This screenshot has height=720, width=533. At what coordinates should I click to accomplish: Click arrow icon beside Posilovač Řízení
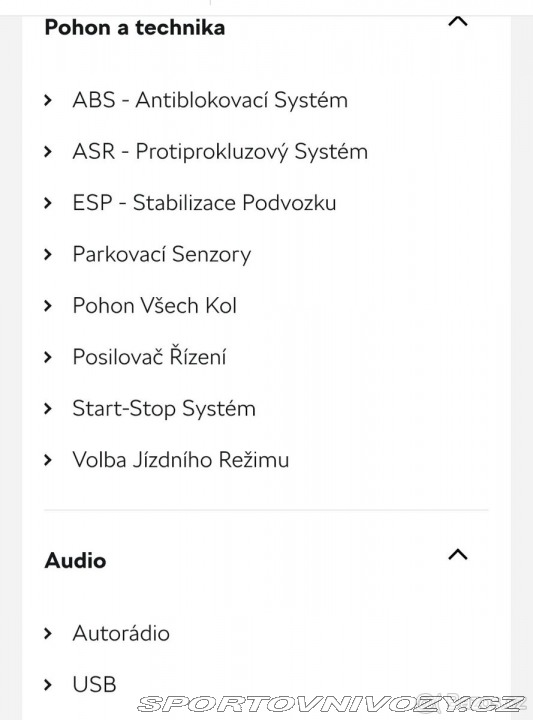tap(48, 357)
